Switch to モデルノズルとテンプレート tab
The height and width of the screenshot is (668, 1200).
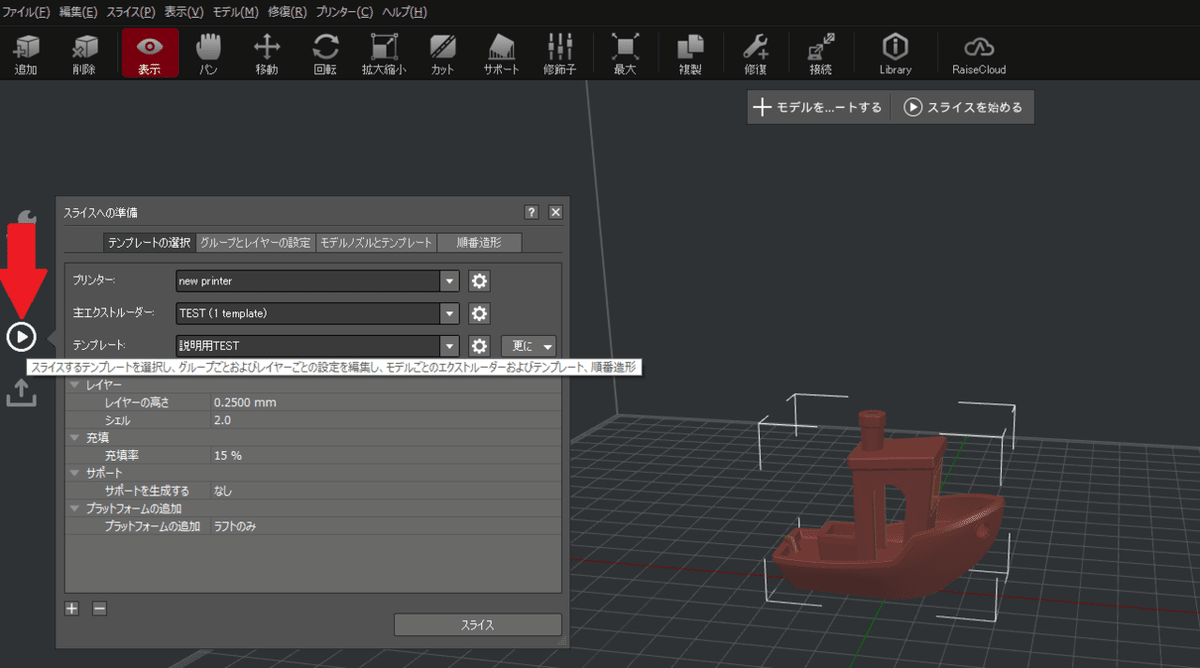point(376,243)
